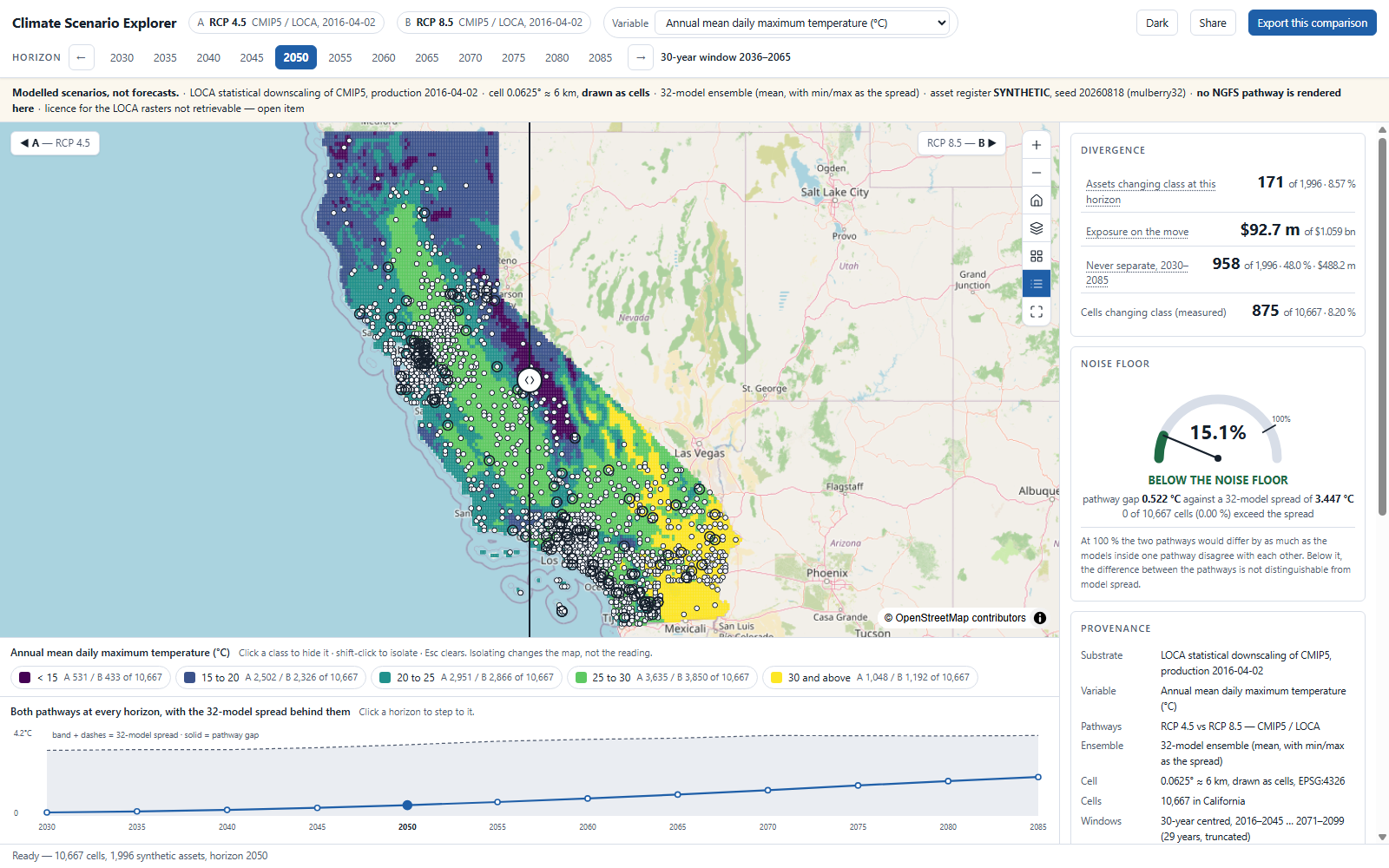Click the Share button
This screenshot has height=868, width=1389.
tap(1213, 23)
